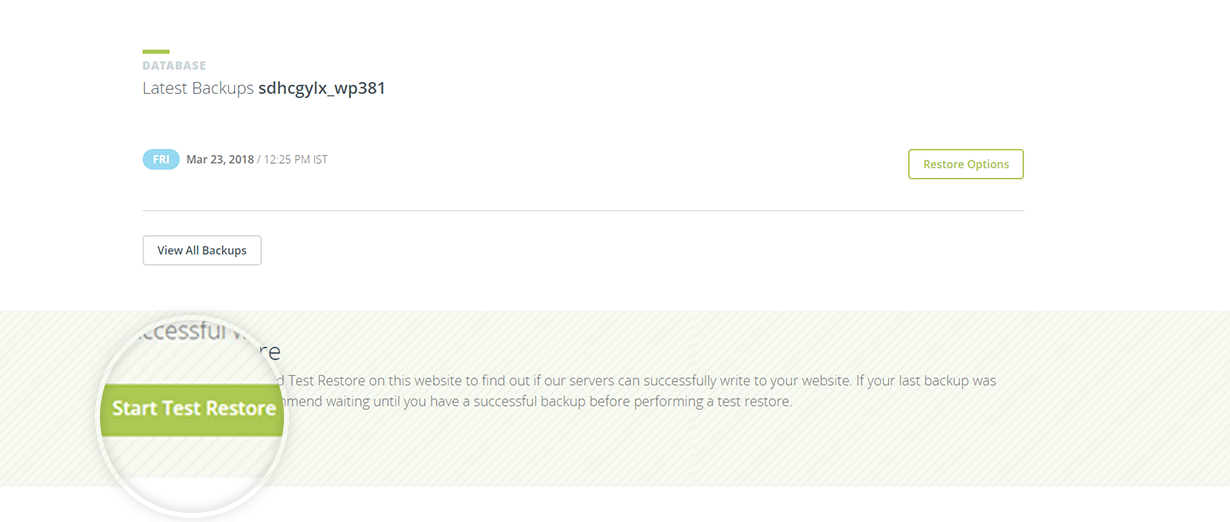Select the database name sdhcgylx_wp381

(x=322, y=88)
